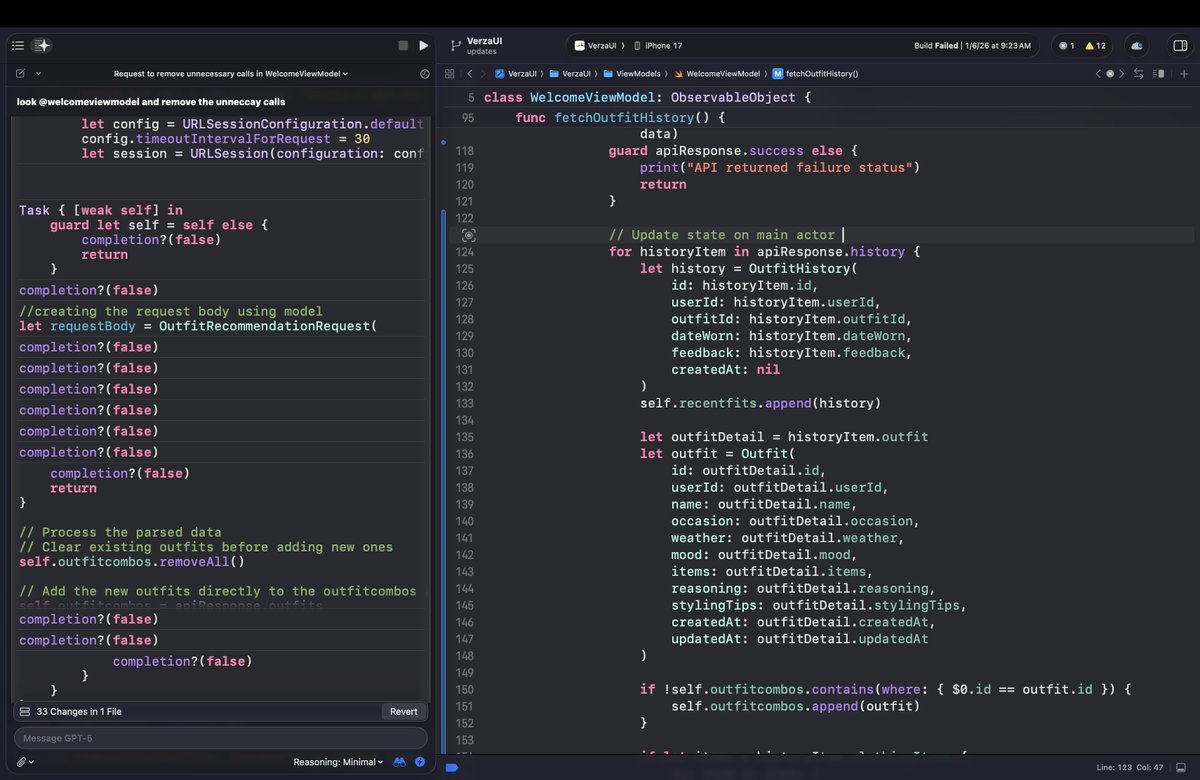Show the 12 warnings indicator
Screen dimensions: 1200x780
(x=1095, y=46)
